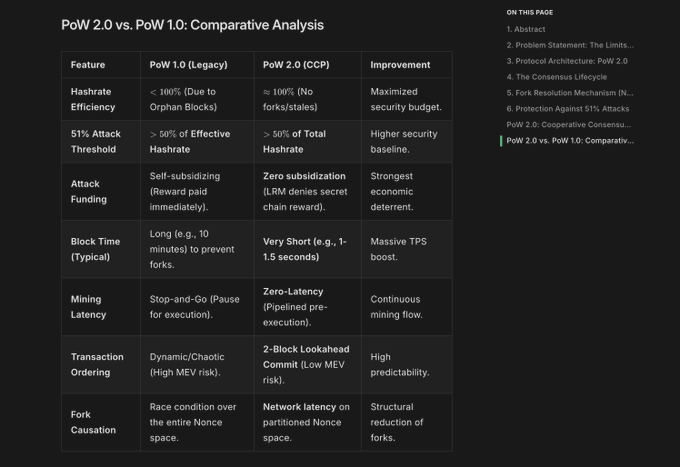The width and height of the screenshot is (680, 467).
Task: Click the PoW 2.0 (CCP) column header
Action: coord(298,65)
